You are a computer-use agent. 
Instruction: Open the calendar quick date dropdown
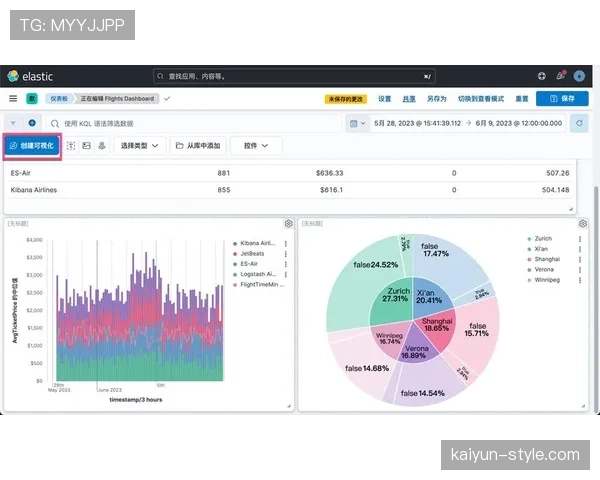click(357, 123)
